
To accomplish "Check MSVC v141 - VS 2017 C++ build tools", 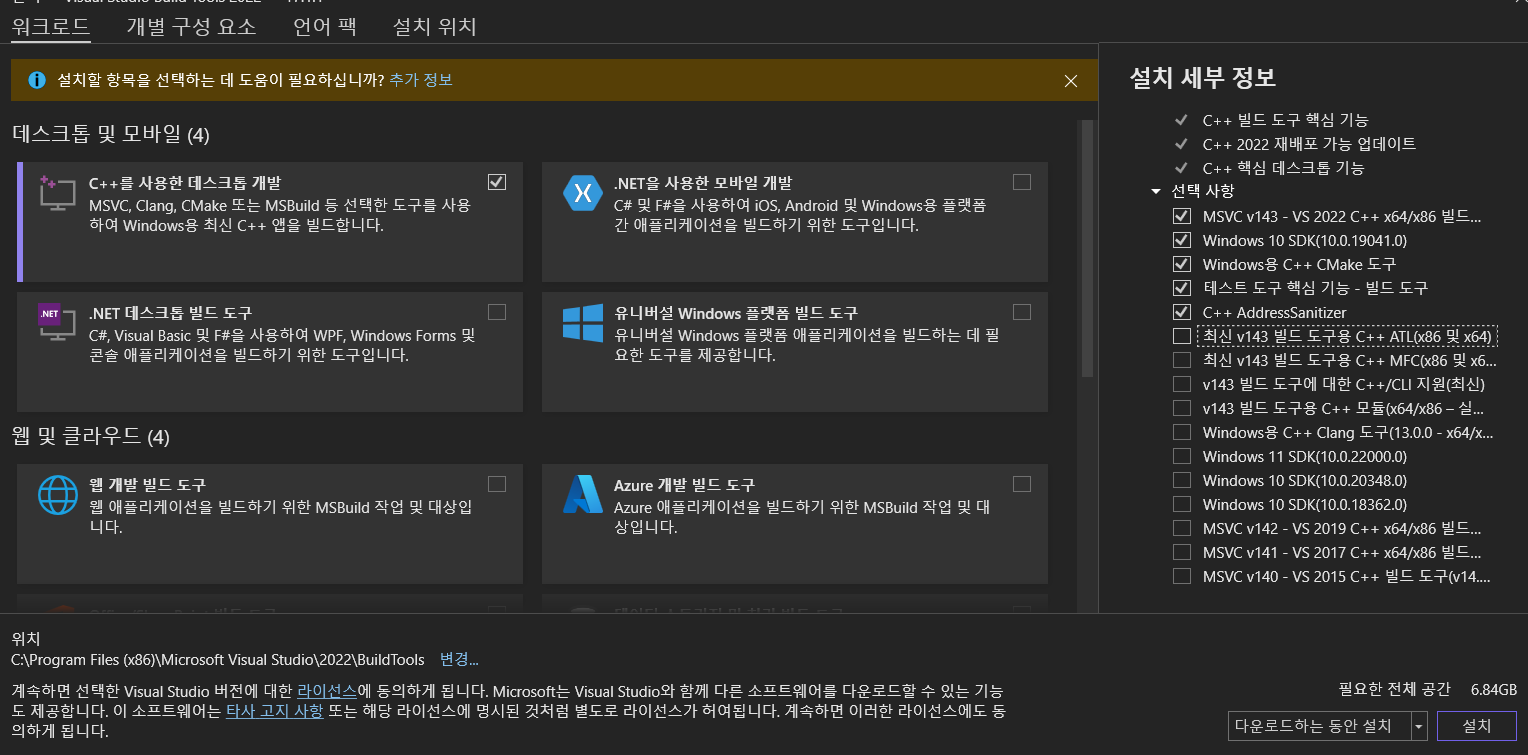I will click(1182, 552).
